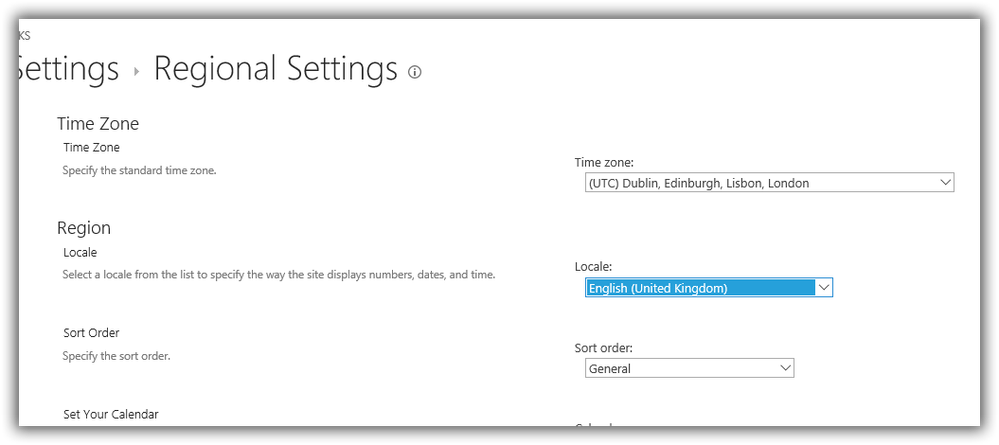Expand the English (United Kingdom) locale box
This screenshot has height=445, width=999.
click(x=700, y=288)
